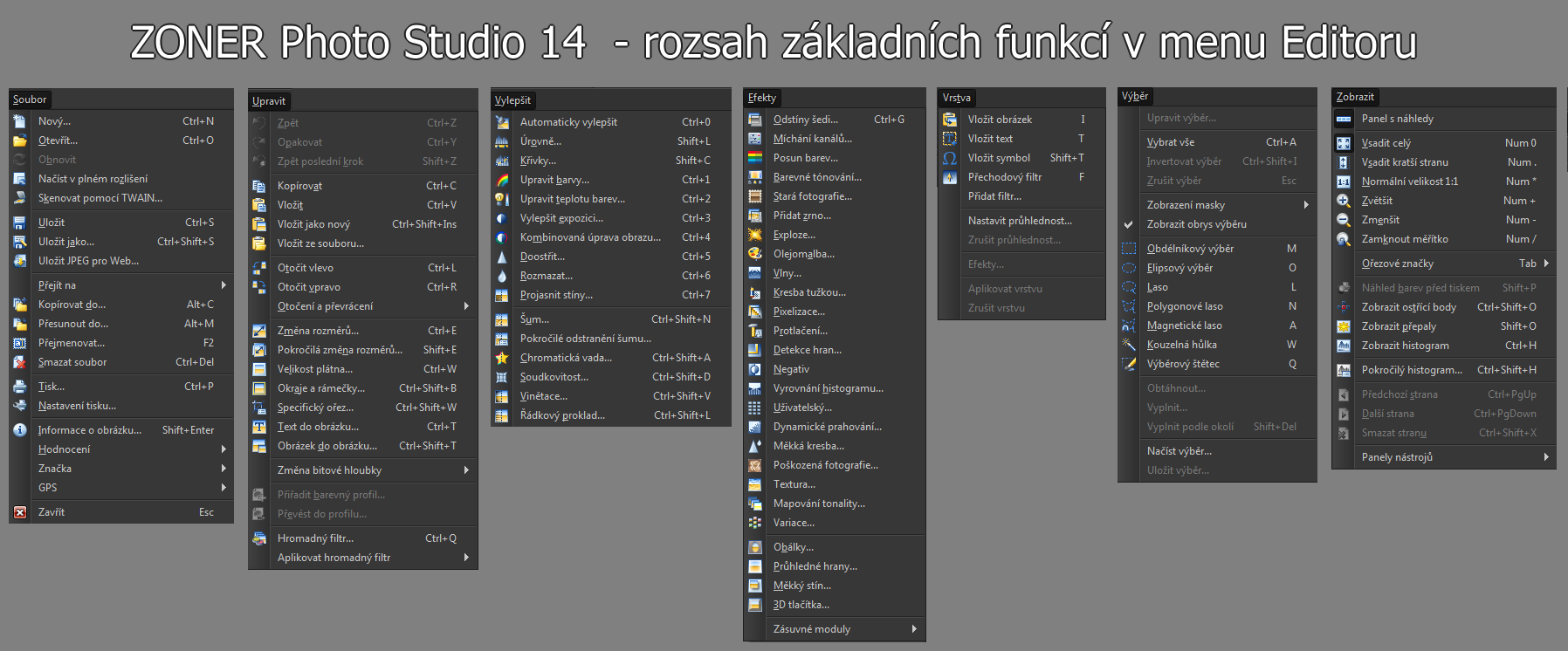This screenshot has width=1568, height=651.
Task: Expand the Ořezové značky submenu
Action: coord(1546,264)
